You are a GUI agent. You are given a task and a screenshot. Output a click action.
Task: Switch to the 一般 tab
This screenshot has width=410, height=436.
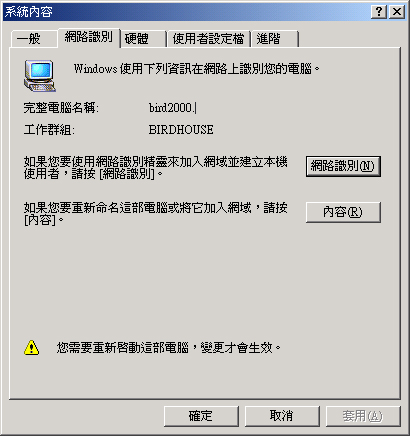(34, 39)
